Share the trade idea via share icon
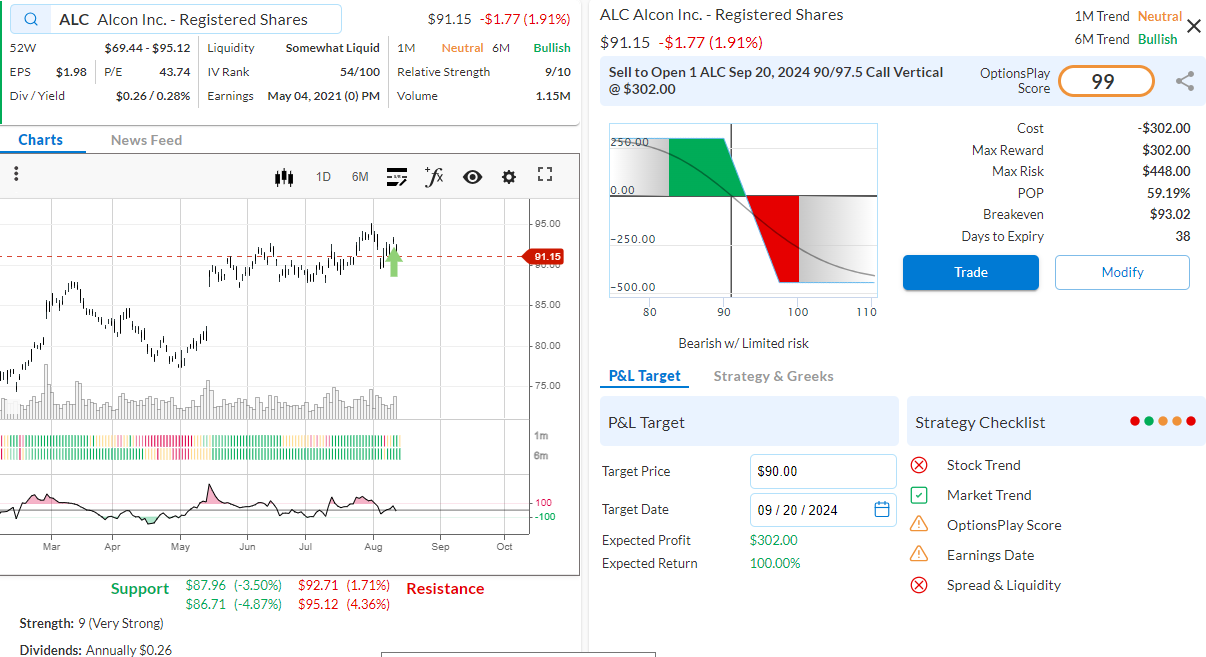This screenshot has height=657, width=1206. 1185,81
